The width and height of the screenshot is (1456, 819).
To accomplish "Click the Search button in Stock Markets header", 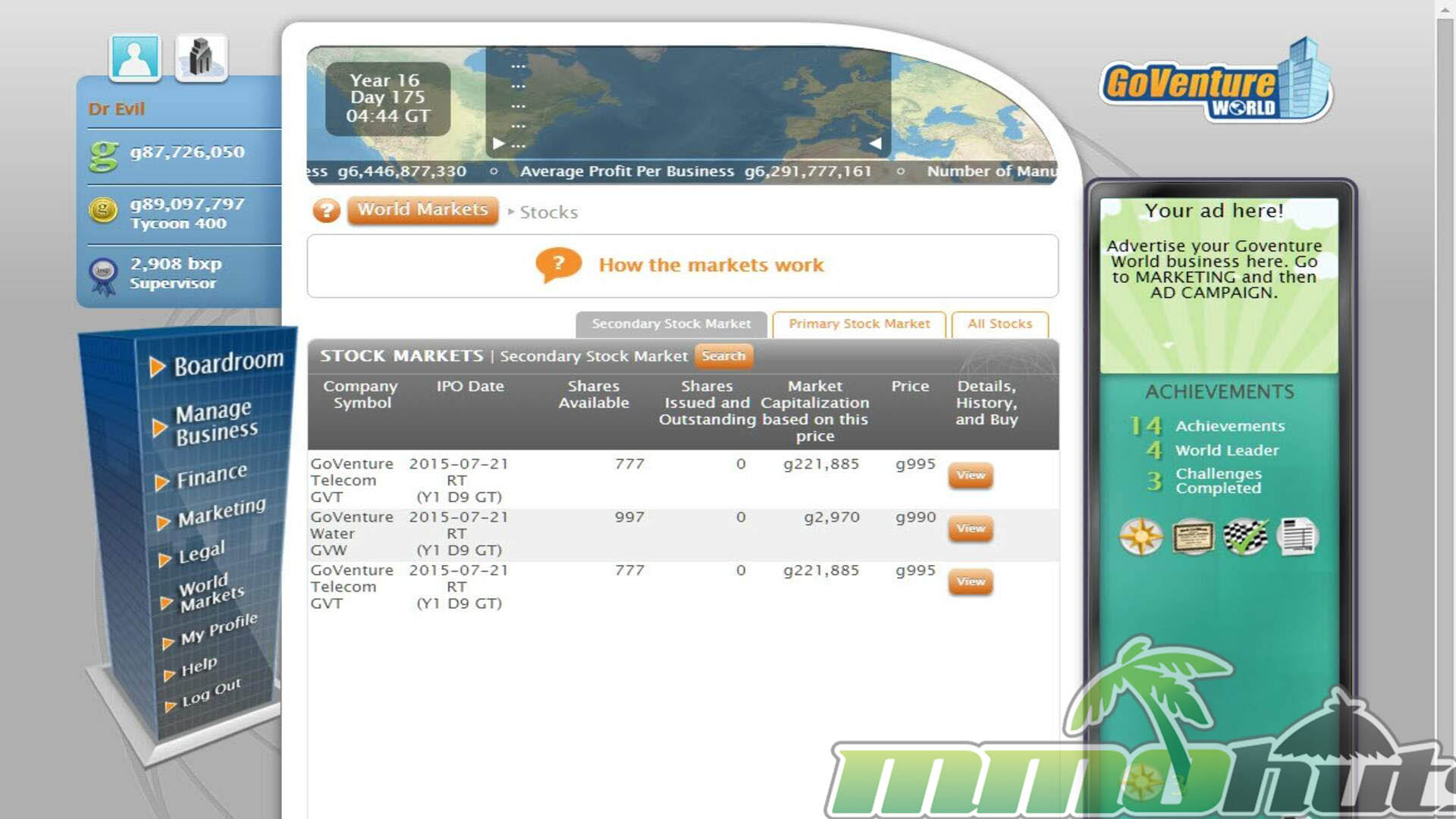I will pyautogui.click(x=723, y=356).
